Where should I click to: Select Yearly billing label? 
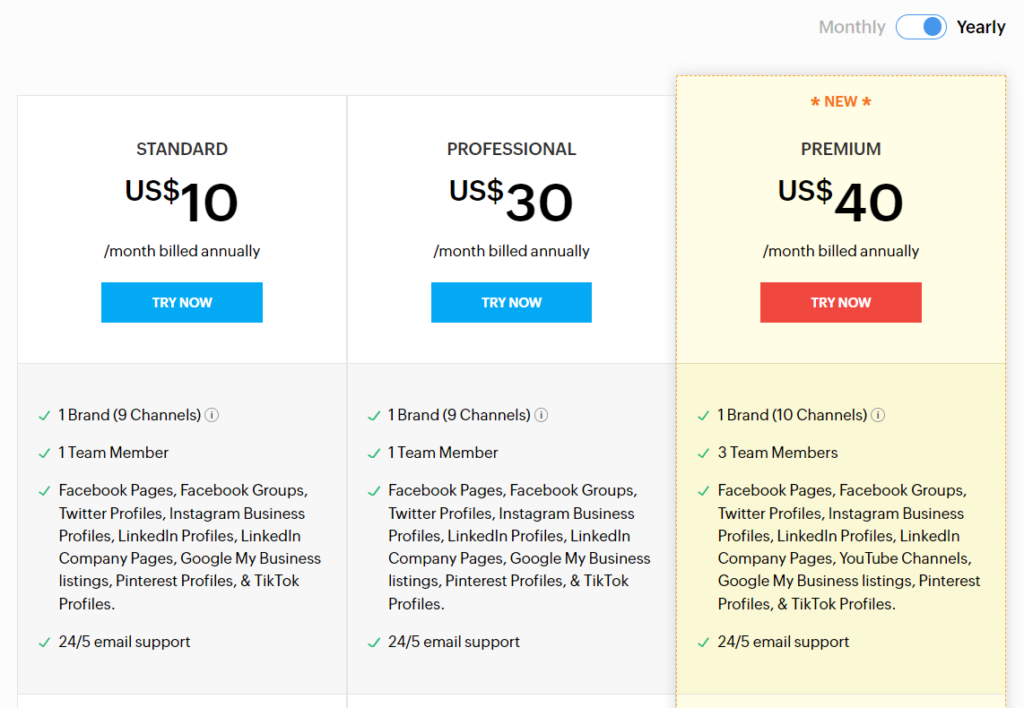tap(981, 27)
